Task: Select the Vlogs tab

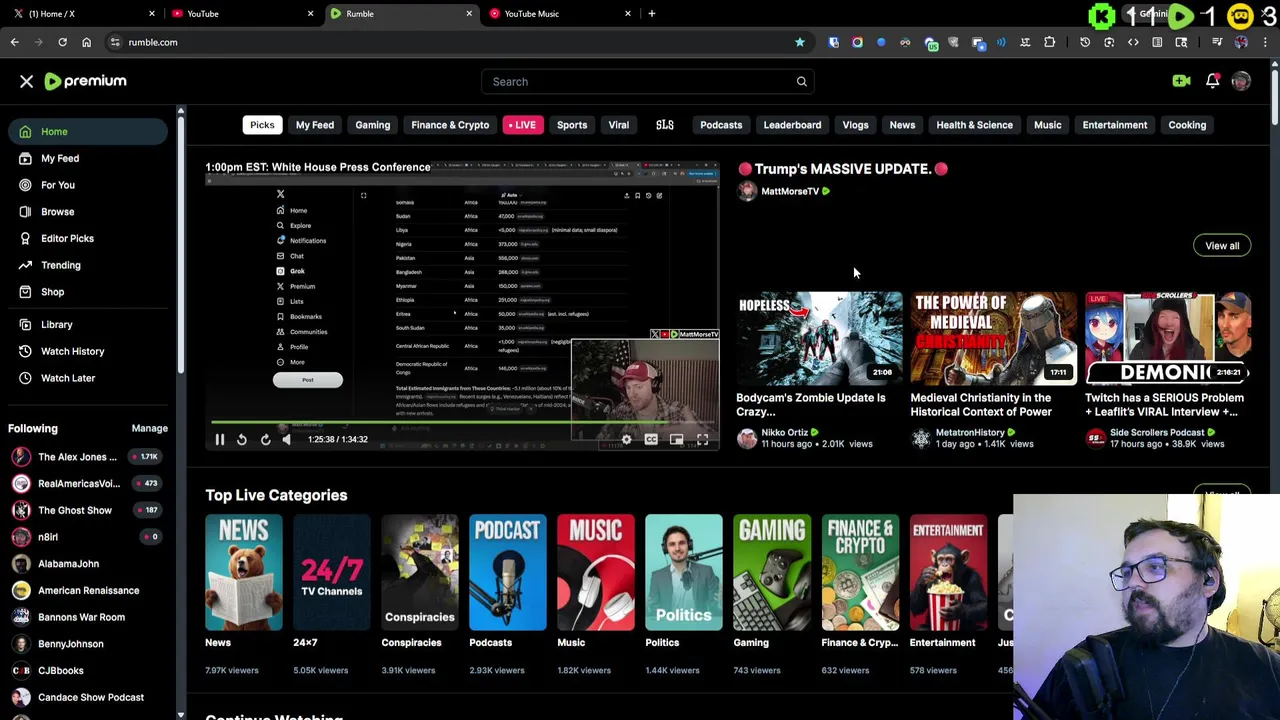Action: (855, 125)
